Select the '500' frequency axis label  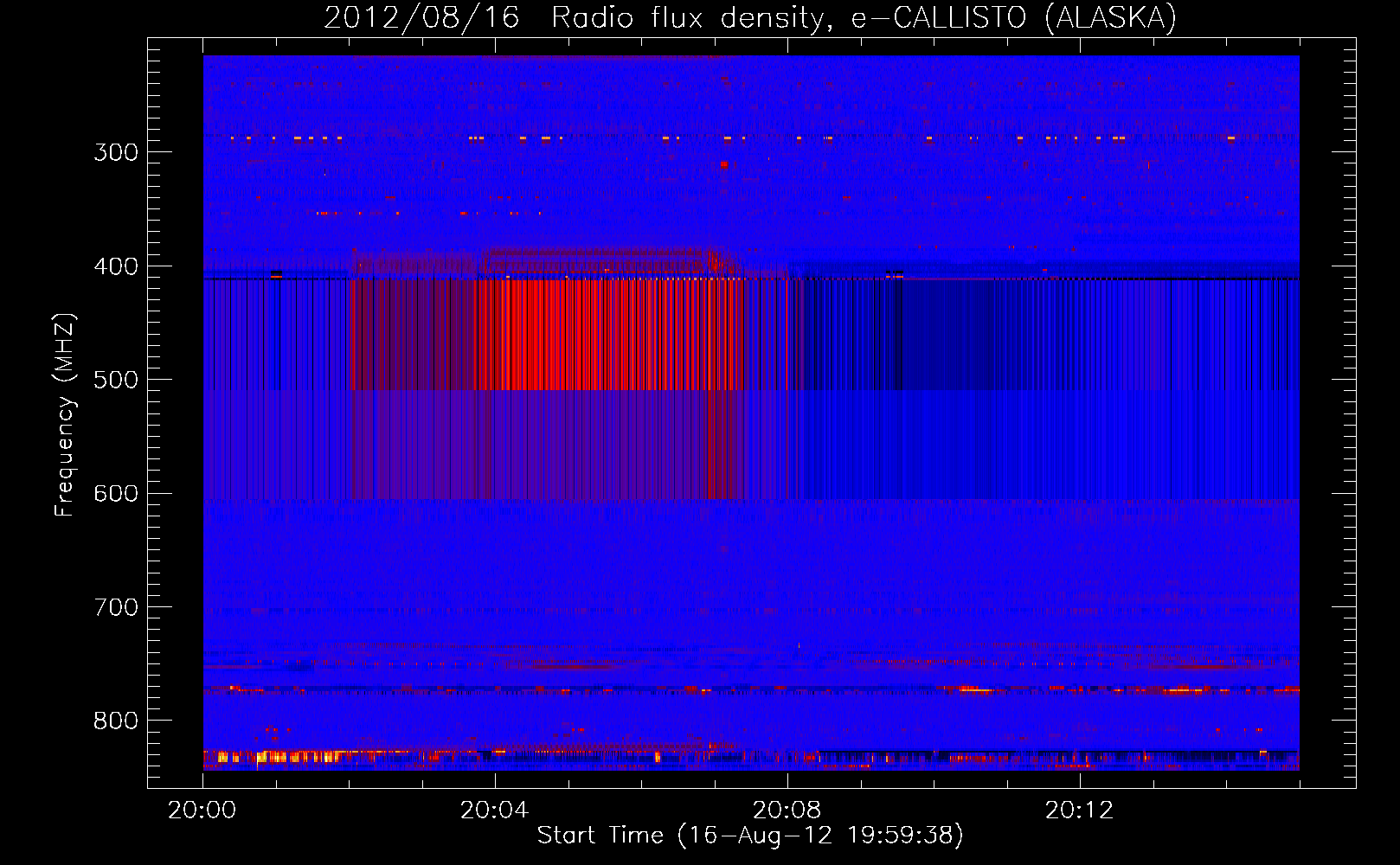(x=116, y=380)
